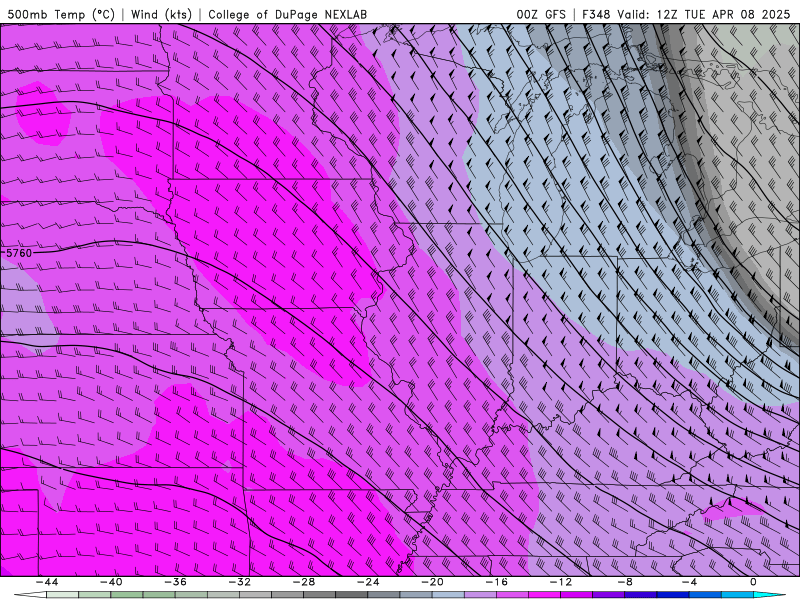Select the 0 colorbar tick label

tap(753, 582)
